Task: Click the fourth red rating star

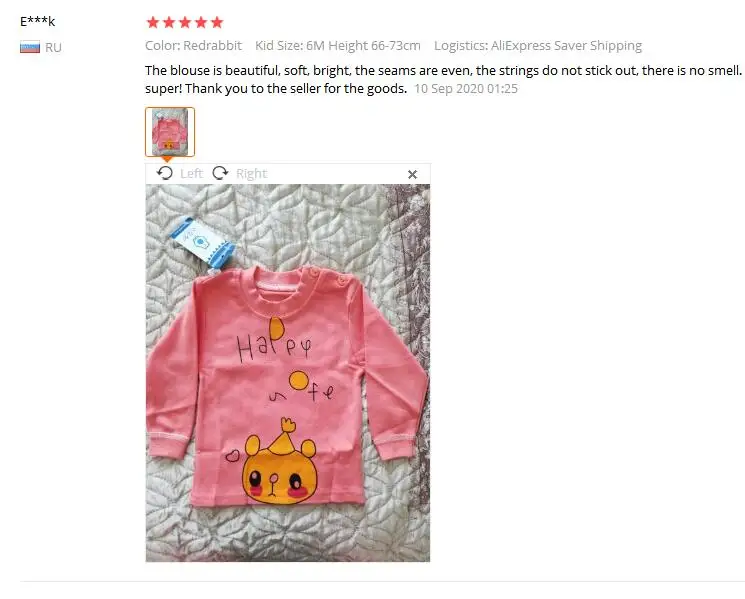Action: pos(201,22)
